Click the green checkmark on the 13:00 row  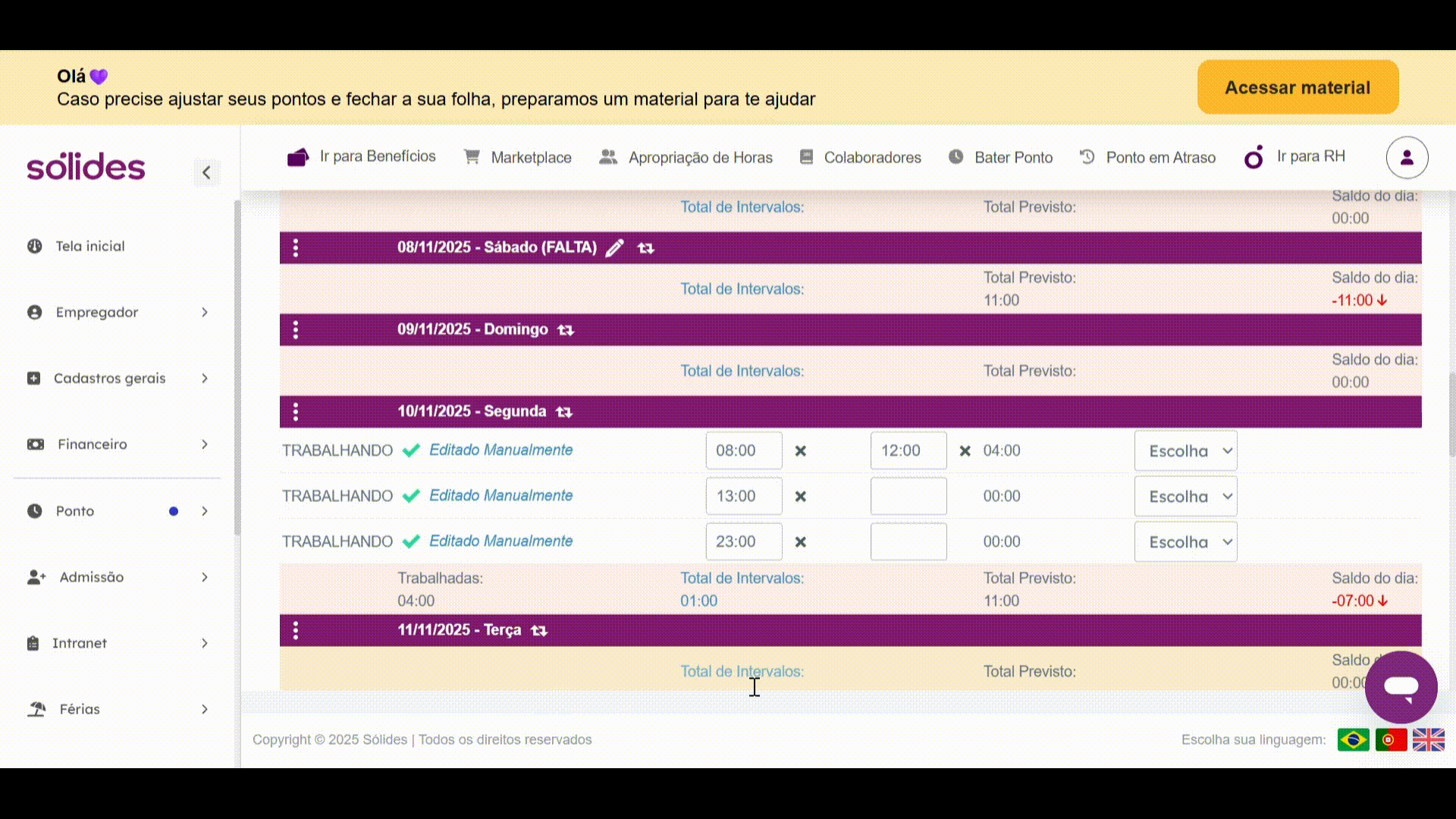tap(411, 496)
